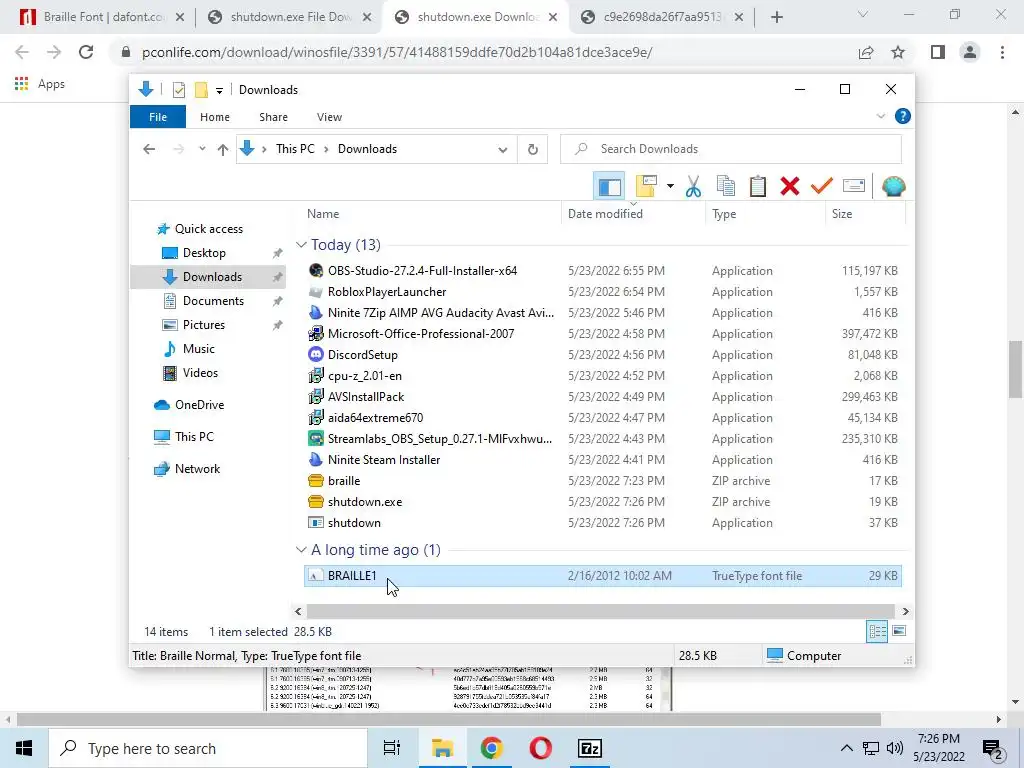The image size is (1024, 768).
Task: Select Network in navigation pane
Action: [197, 469]
